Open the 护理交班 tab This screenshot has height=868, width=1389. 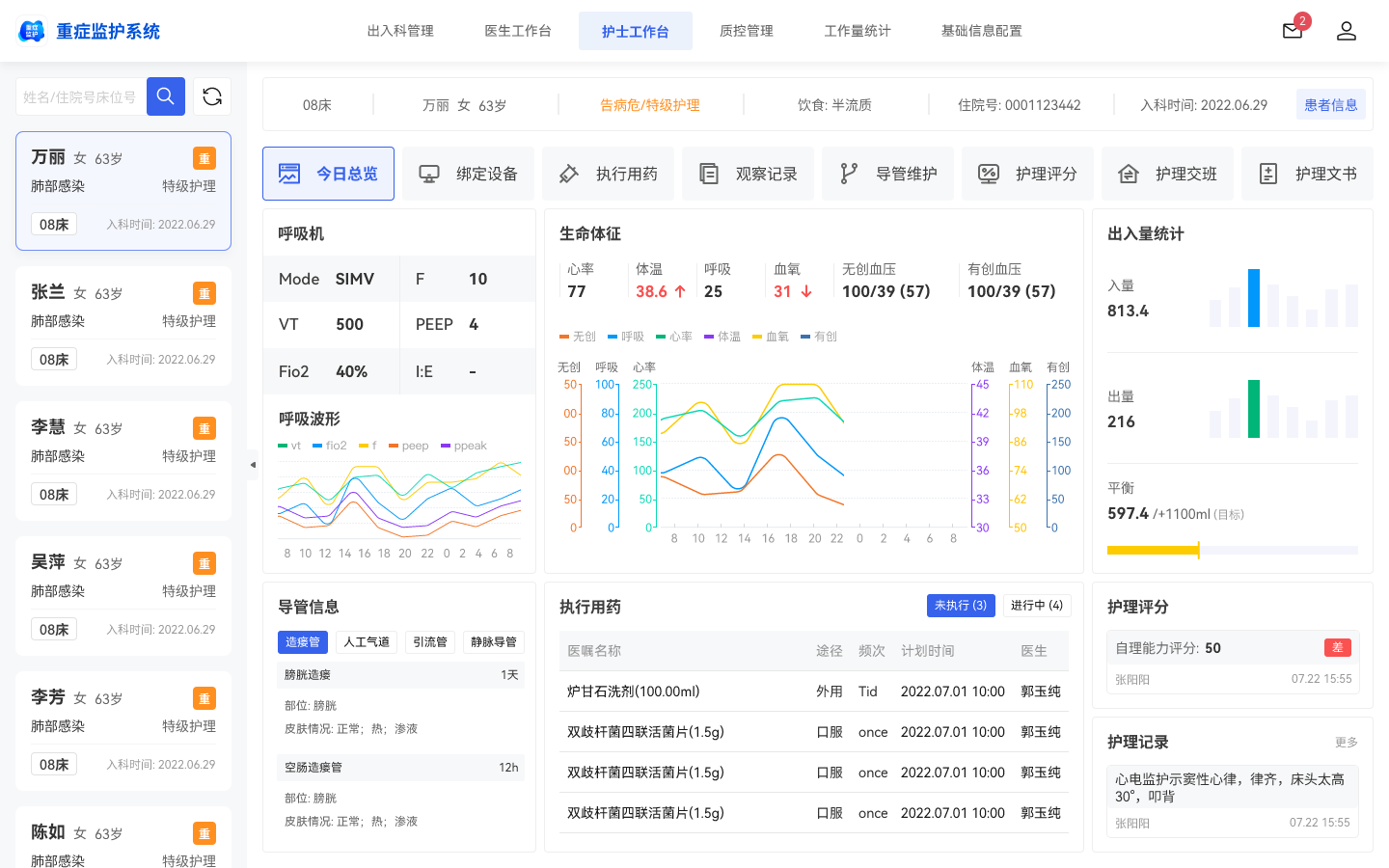tap(1167, 174)
